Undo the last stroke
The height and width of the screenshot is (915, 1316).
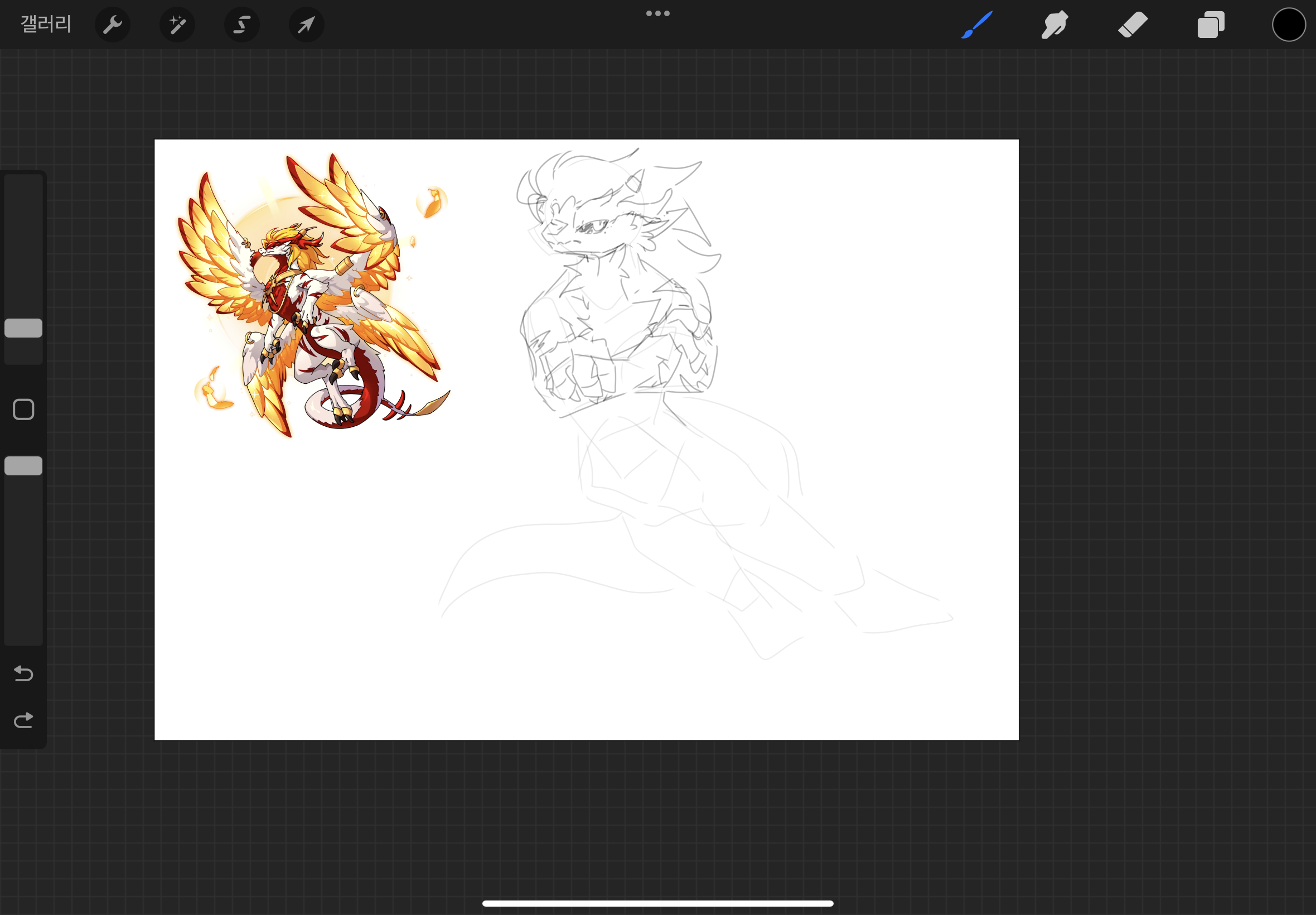pyautogui.click(x=23, y=673)
